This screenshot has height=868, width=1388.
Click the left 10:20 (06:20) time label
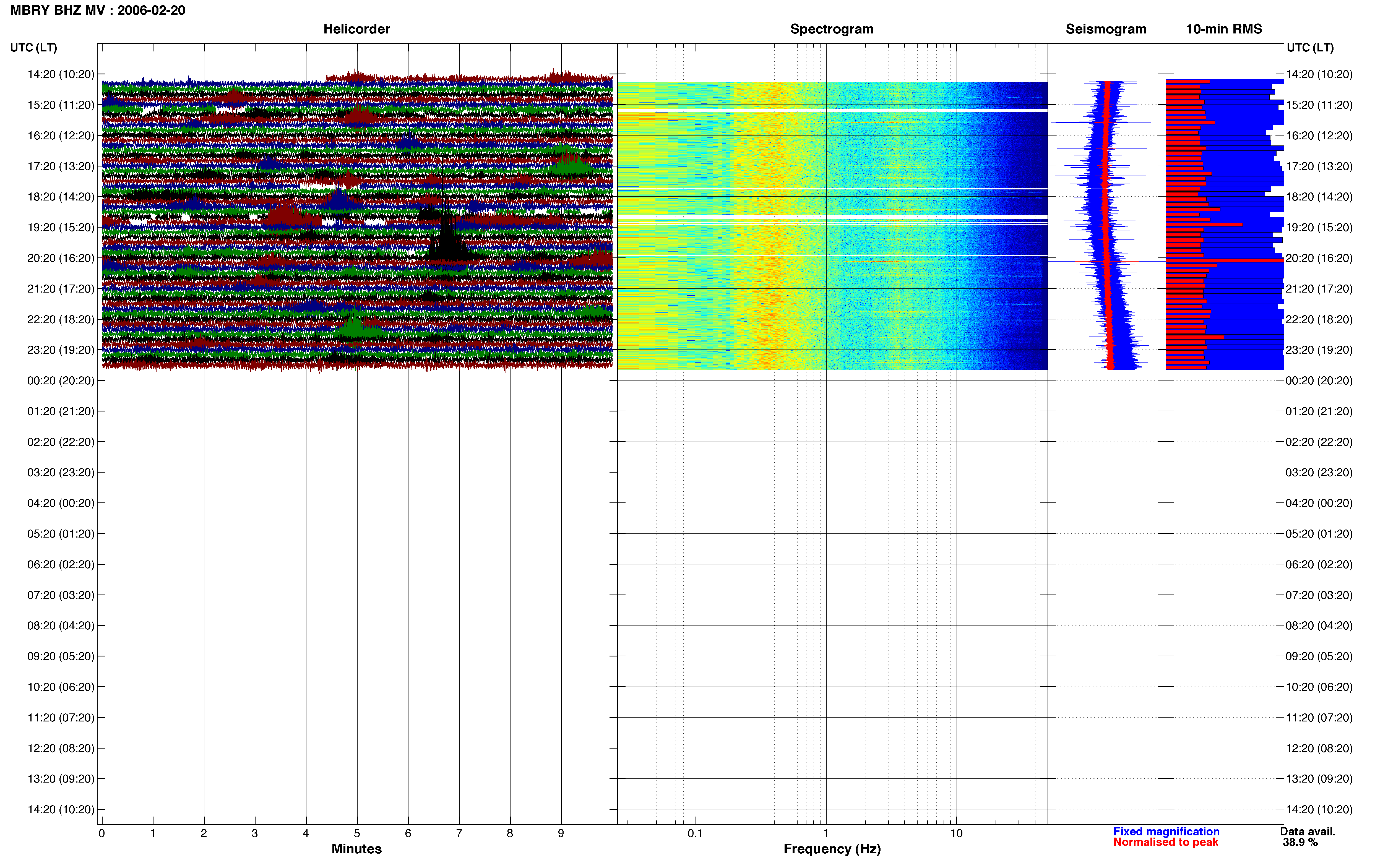61,687
